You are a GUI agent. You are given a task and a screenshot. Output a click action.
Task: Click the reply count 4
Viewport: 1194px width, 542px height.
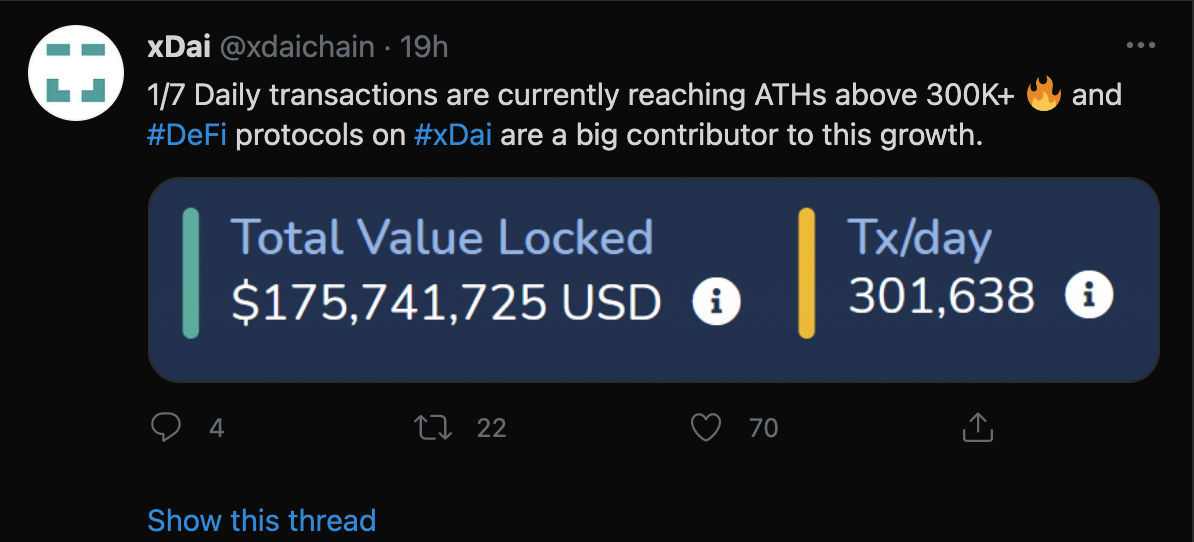click(x=216, y=429)
